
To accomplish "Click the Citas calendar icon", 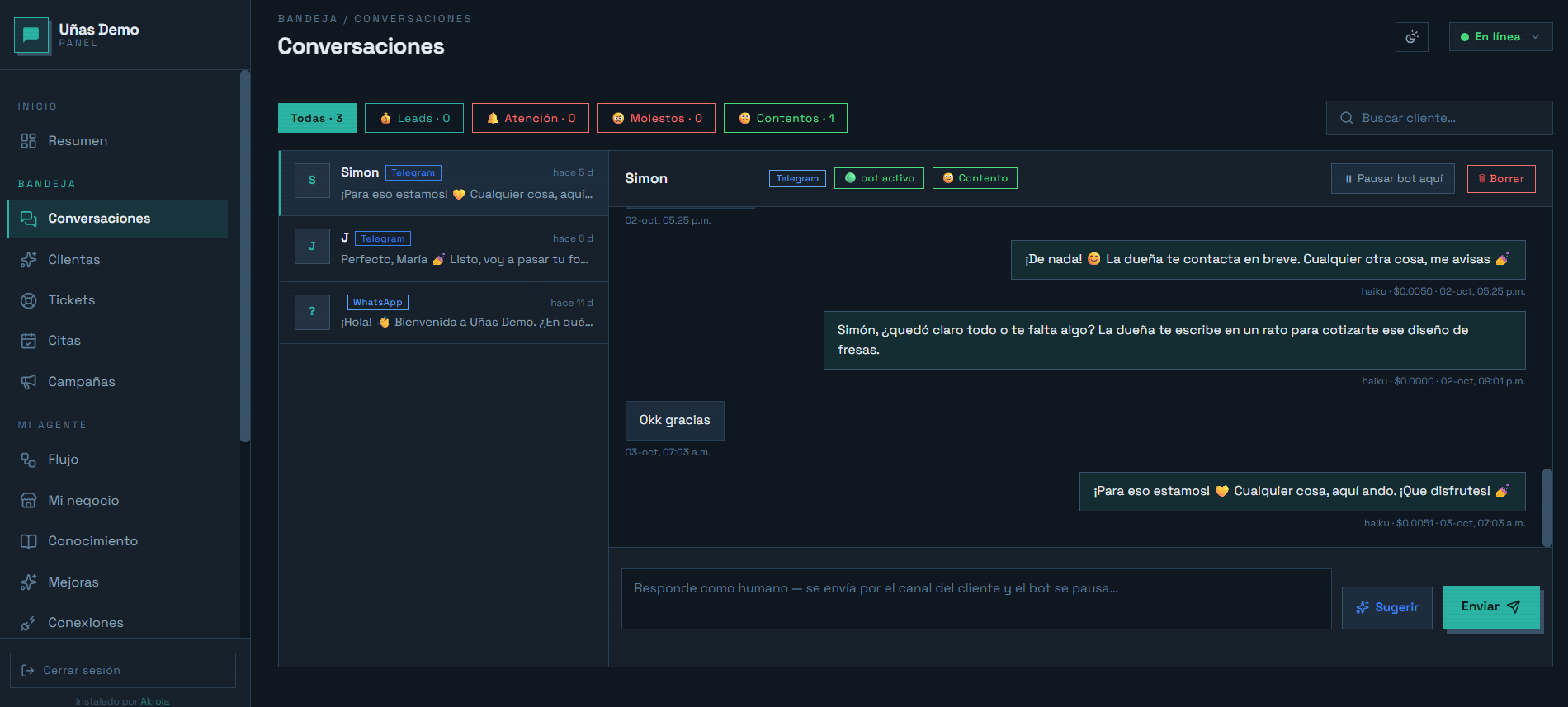I will [x=29, y=341].
